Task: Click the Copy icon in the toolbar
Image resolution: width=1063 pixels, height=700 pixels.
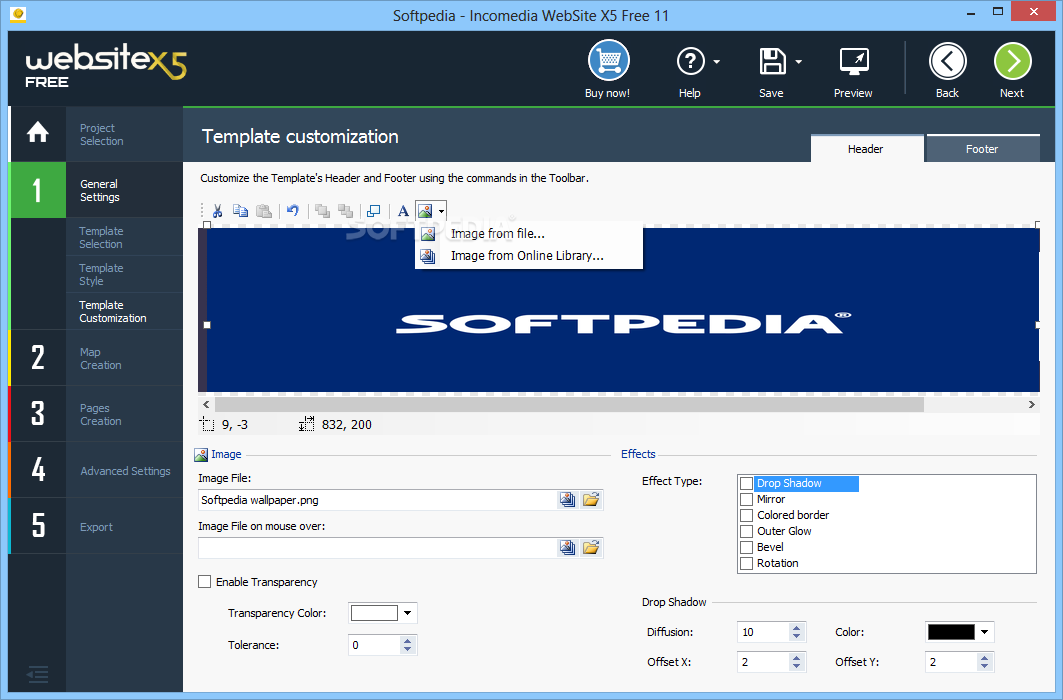Action: pyautogui.click(x=240, y=211)
